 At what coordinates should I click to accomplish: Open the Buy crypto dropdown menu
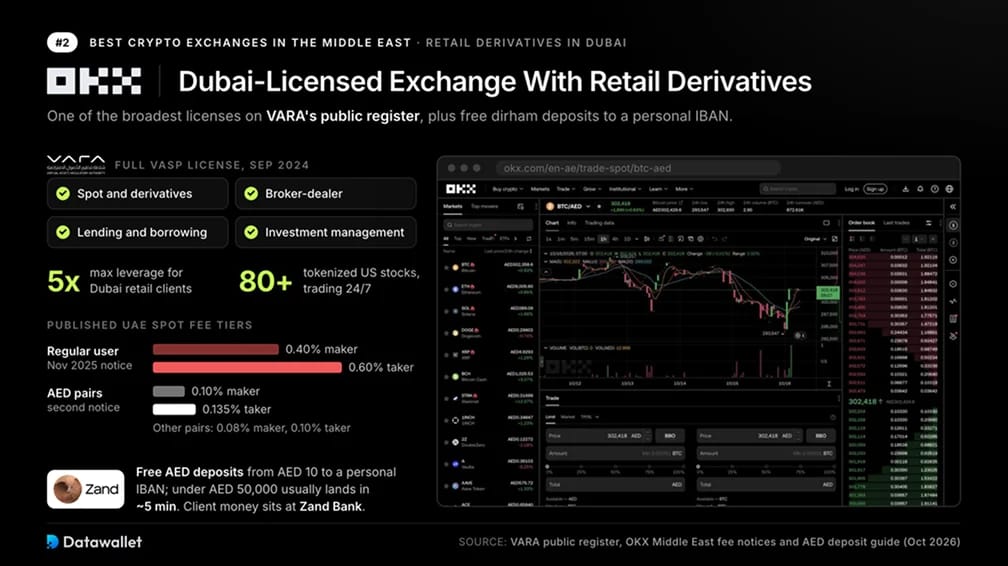508,189
